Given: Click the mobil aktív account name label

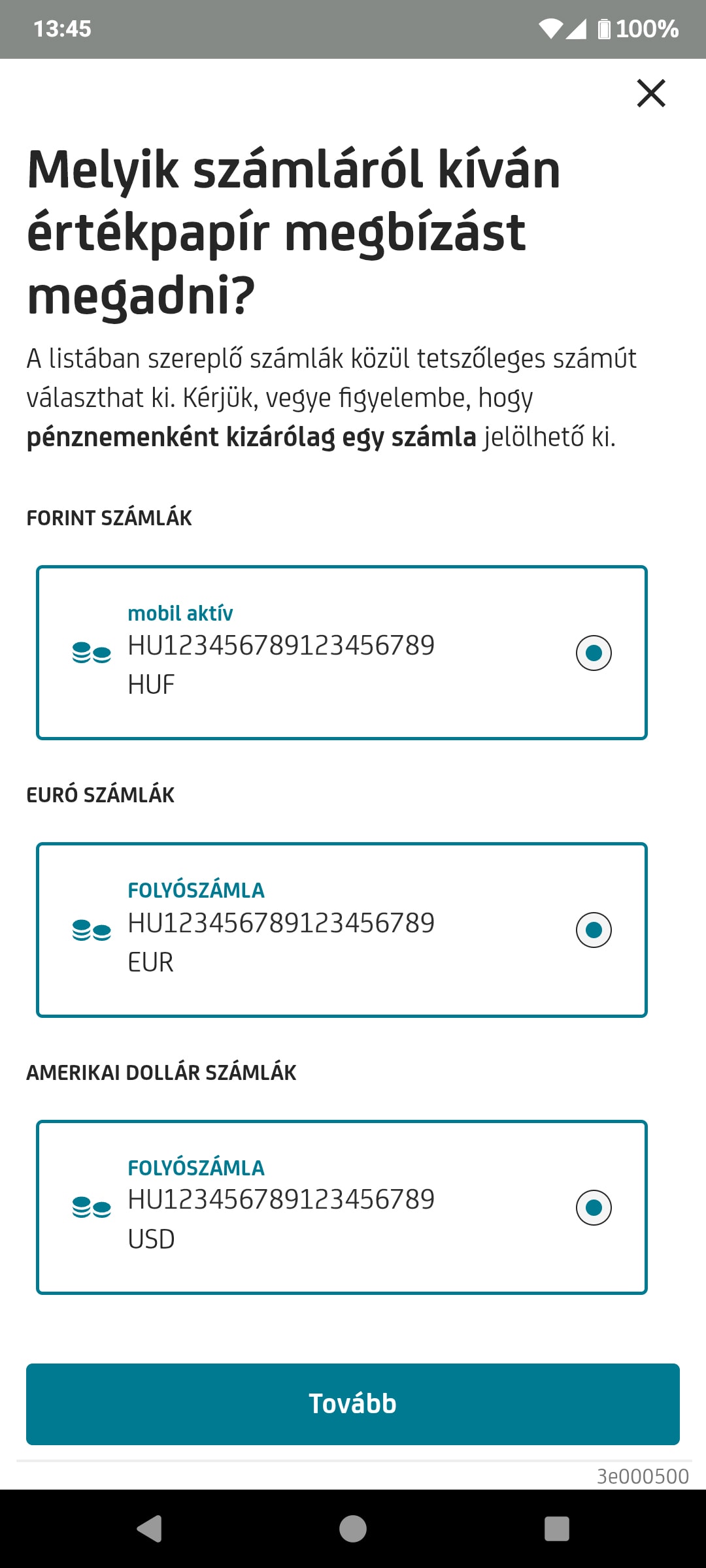Looking at the screenshot, I should tap(180, 613).
